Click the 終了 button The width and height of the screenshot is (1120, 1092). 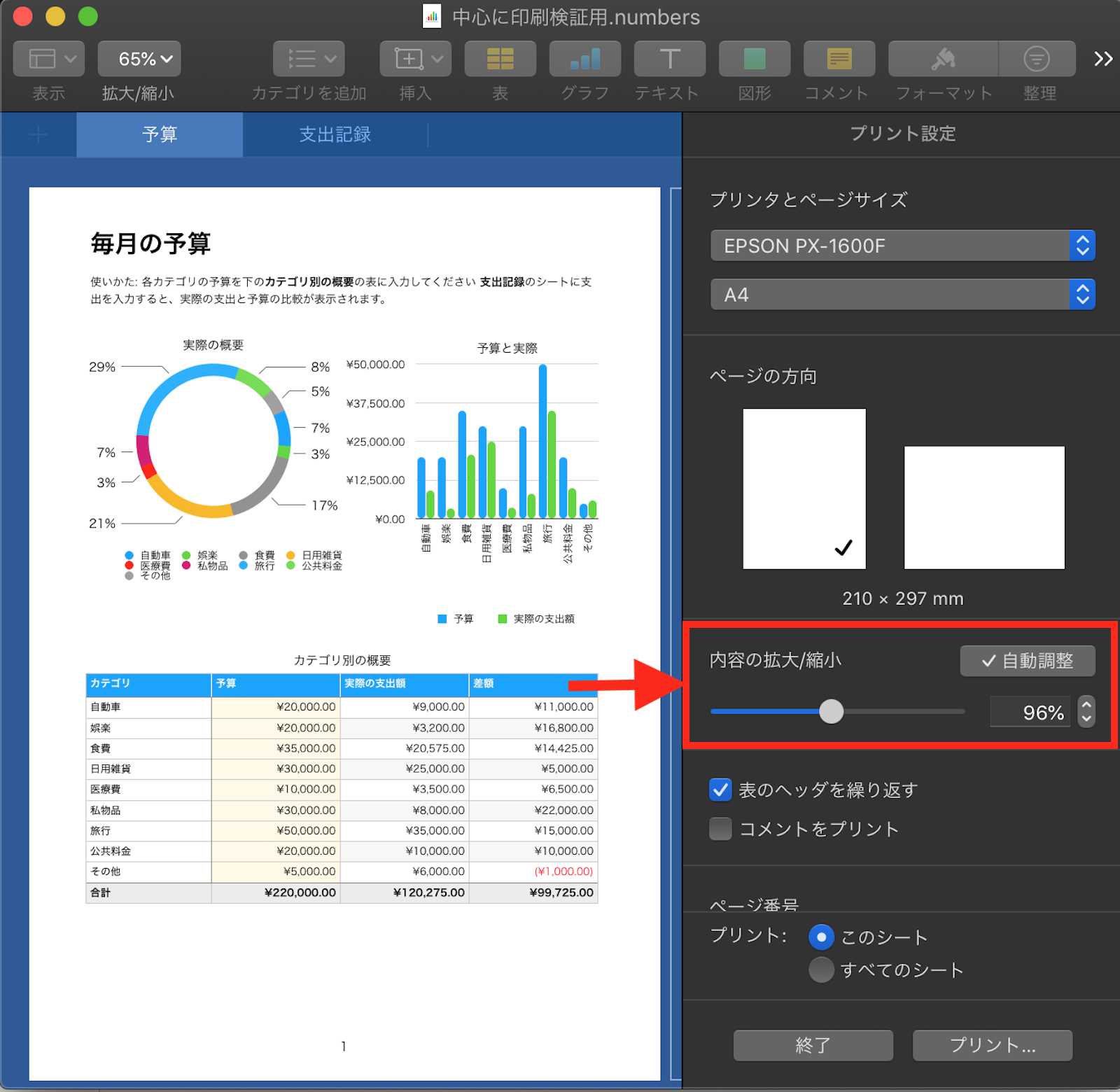pyautogui.click(x=813, y=1045)
